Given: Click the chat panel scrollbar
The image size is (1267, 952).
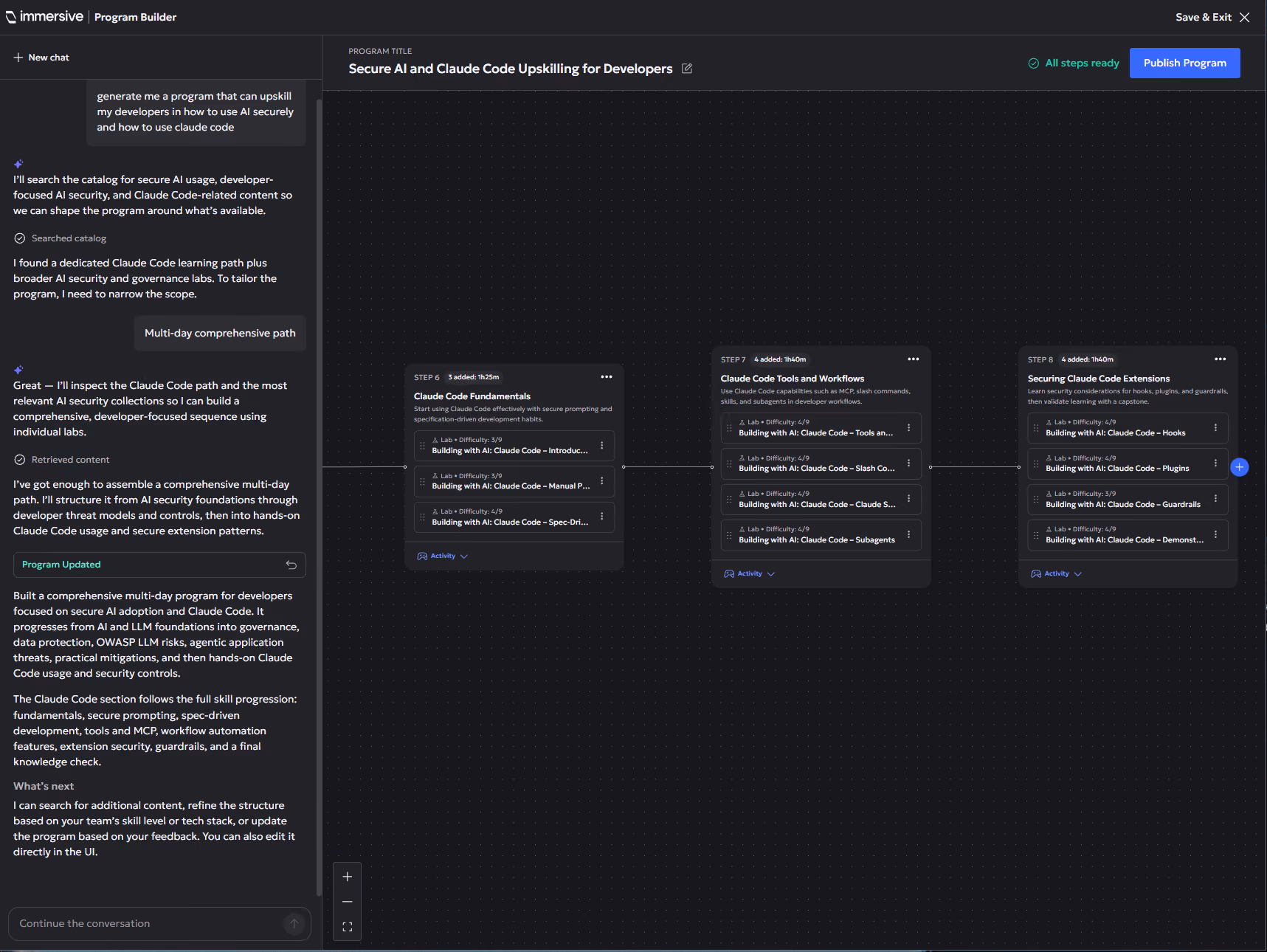Looking at the screenshot, I should [319, 497].
